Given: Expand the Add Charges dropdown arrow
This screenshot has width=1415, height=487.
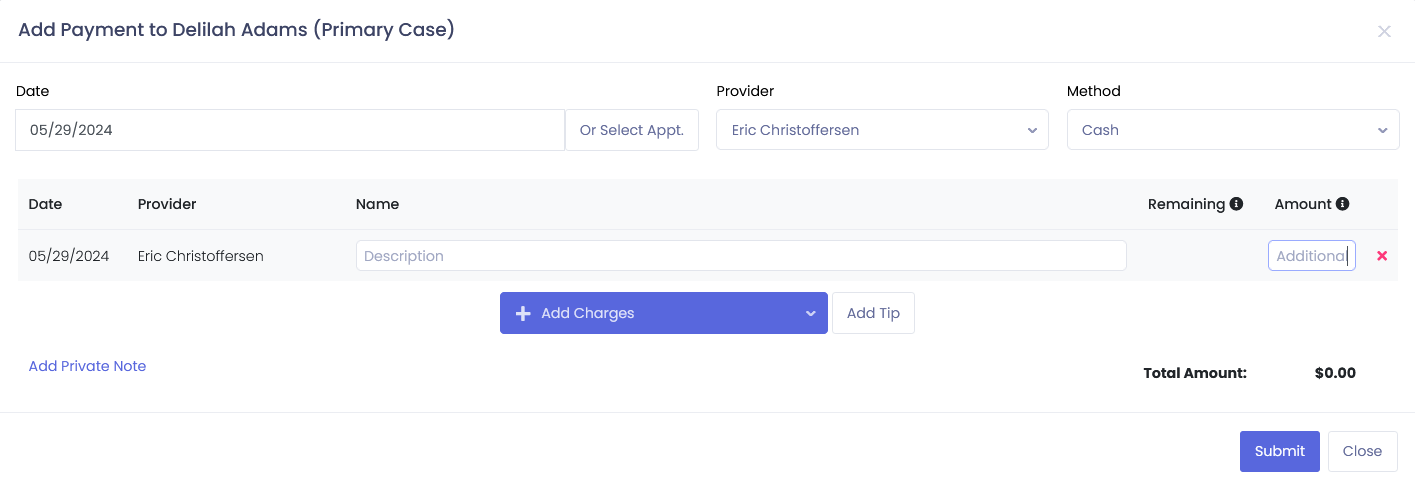Looking at the screenshot, I should click(x=811, y=313).
